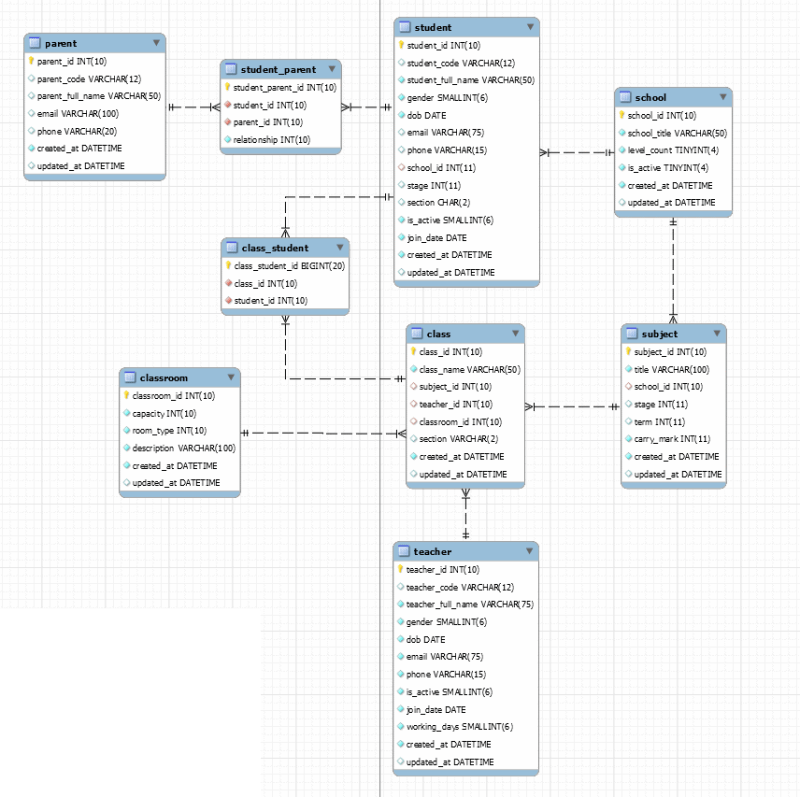
Task: Click the foreign key icon next to classroom_id in class
Action: pos(416,421)
